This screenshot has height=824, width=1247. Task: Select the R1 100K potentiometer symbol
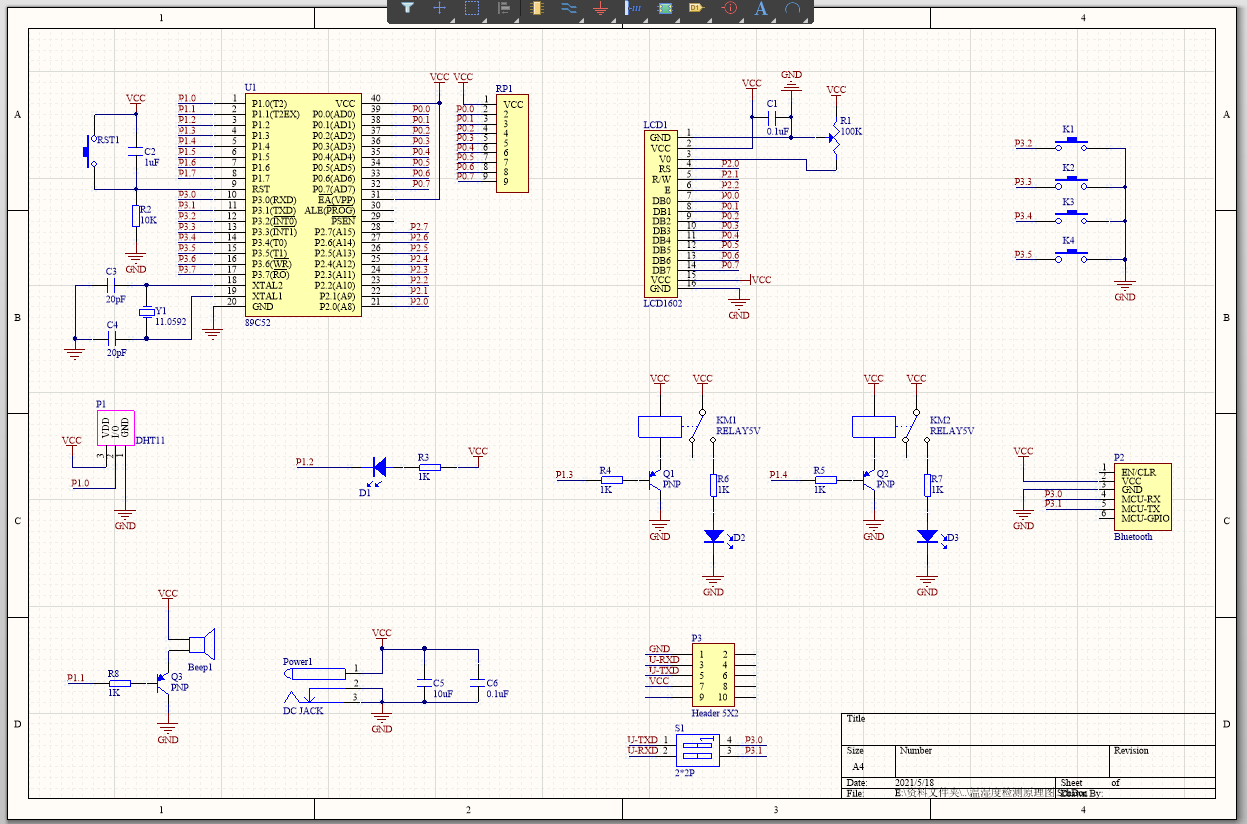click(836, 138)
